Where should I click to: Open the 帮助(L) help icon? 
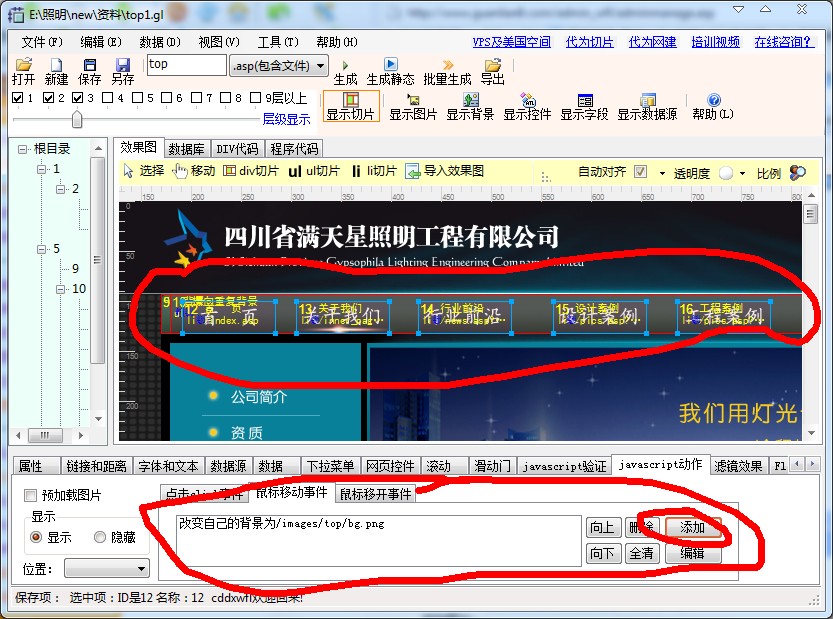[x=713, y=99]
